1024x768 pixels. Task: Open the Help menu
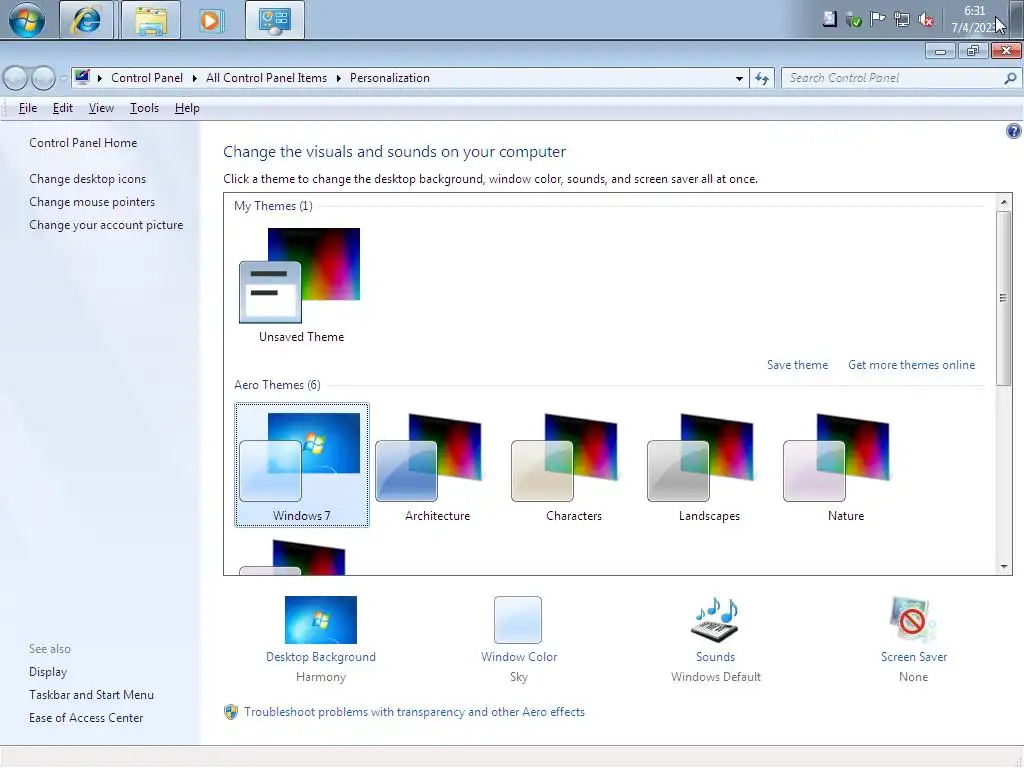pos(187,108)
